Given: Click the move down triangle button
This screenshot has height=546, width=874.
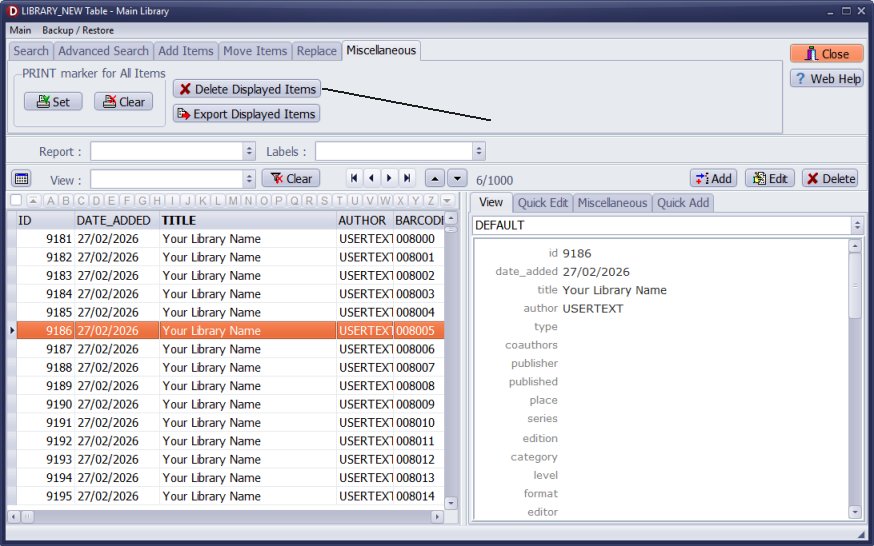Looking at the screenshot, I should 457,178.
